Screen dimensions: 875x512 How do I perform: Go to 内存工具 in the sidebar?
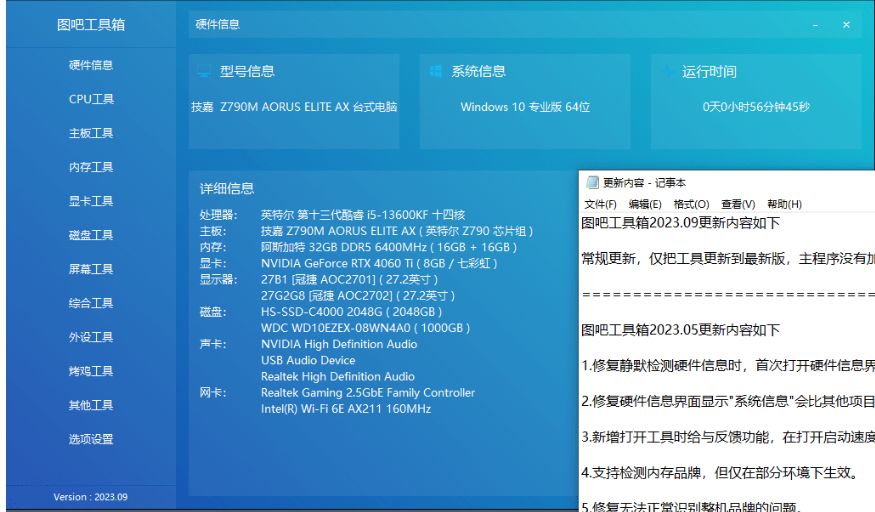point(91,167)
